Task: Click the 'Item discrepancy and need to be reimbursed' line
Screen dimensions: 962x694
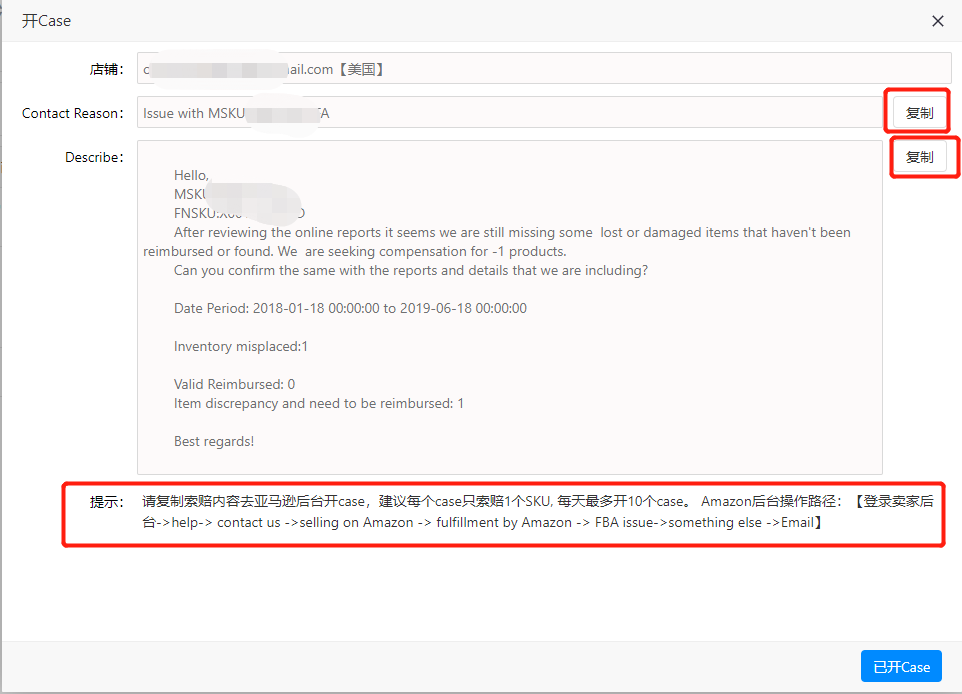Action: pos(318,403)
